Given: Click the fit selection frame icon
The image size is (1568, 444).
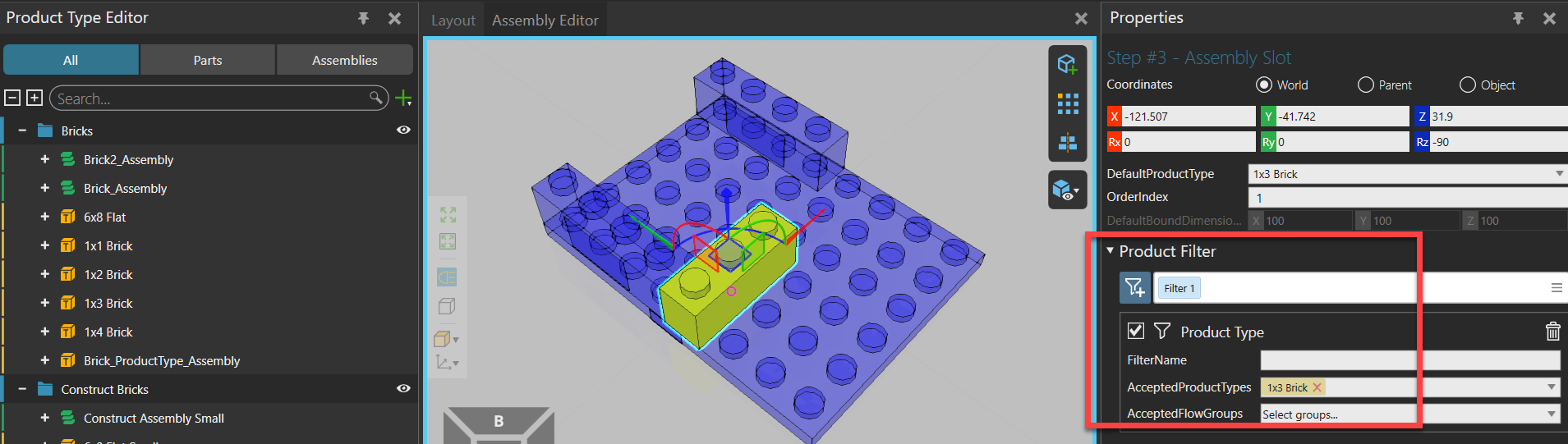Looking at the screenshot, I should click(448, 241).
